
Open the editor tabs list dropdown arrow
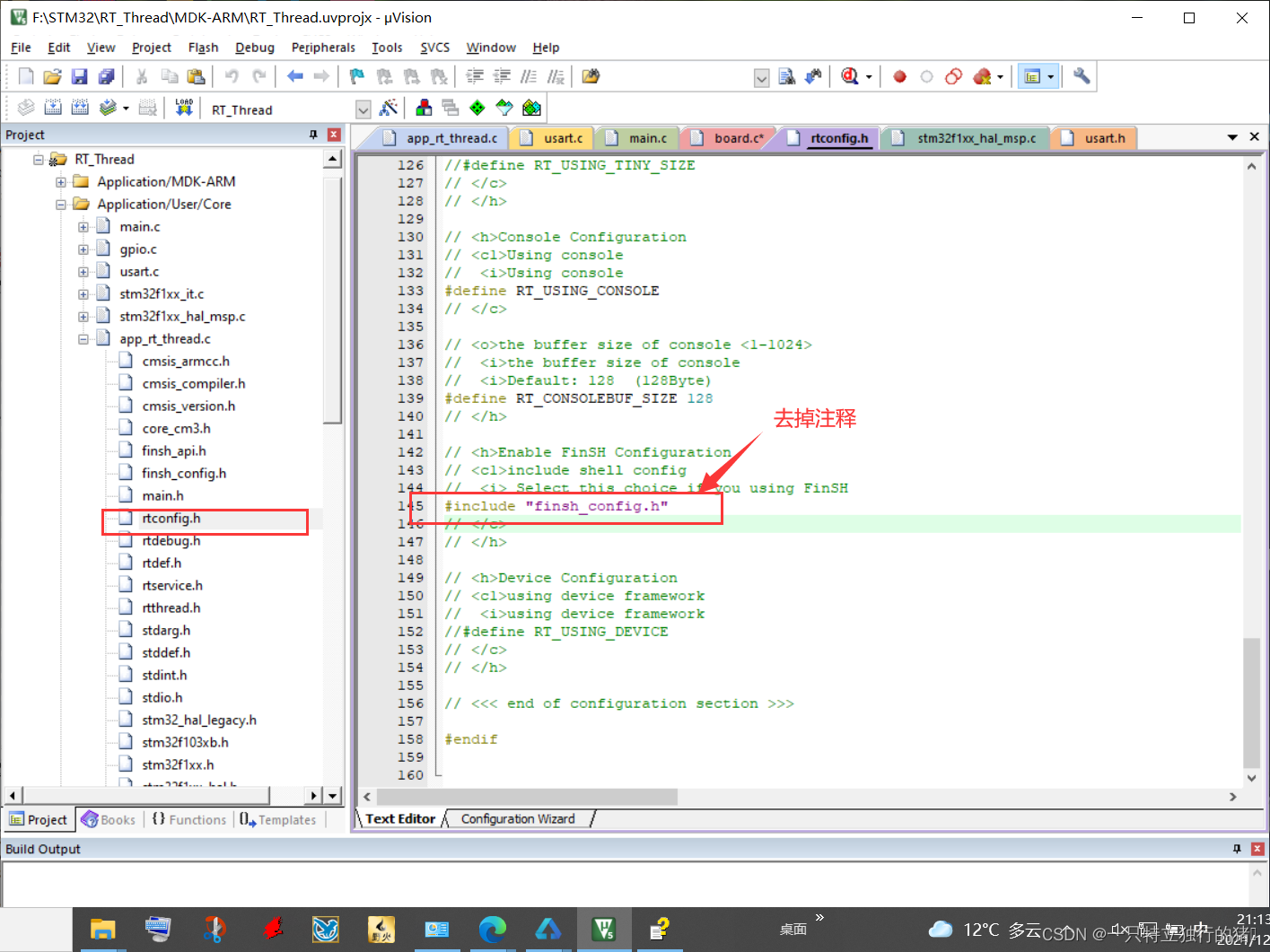tap(1232, 137)
